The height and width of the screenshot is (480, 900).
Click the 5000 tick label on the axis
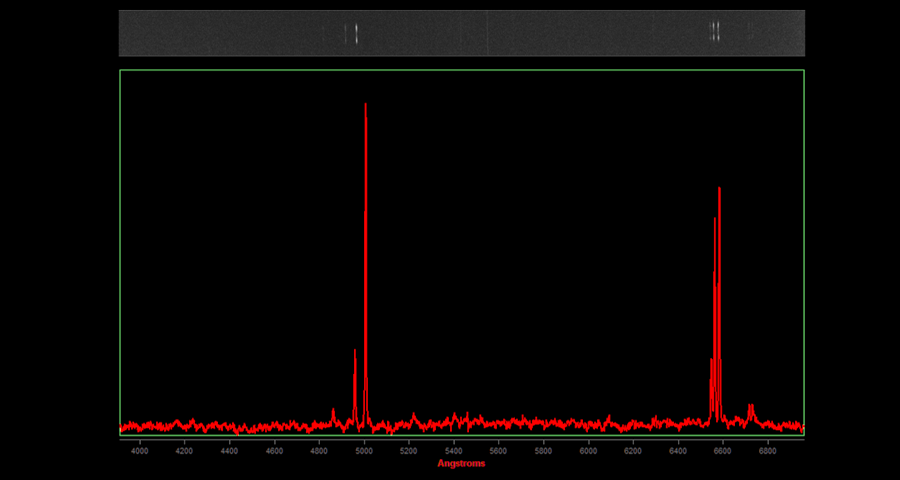pyautogui.click(x=364, y=451)
